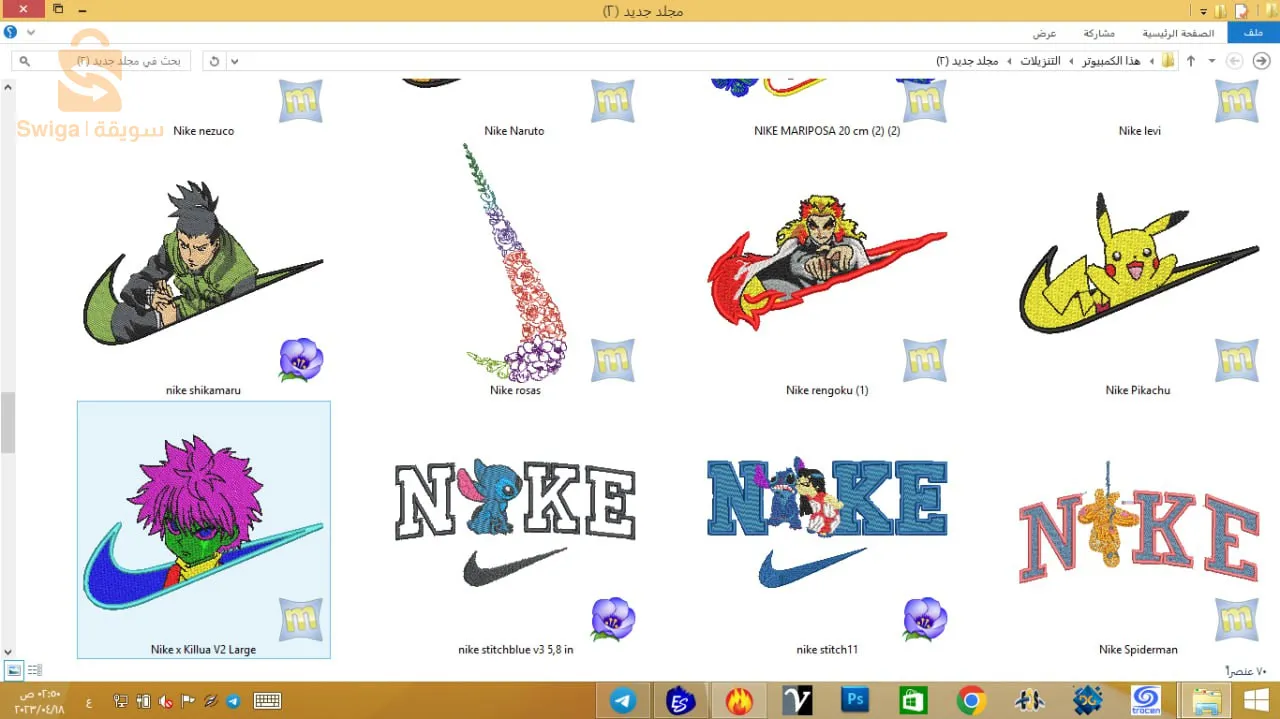The height and width of the screenshot is (719, 1280).
Task: Click the refresh button beside address bar
Action: click(x=214, y=61)
